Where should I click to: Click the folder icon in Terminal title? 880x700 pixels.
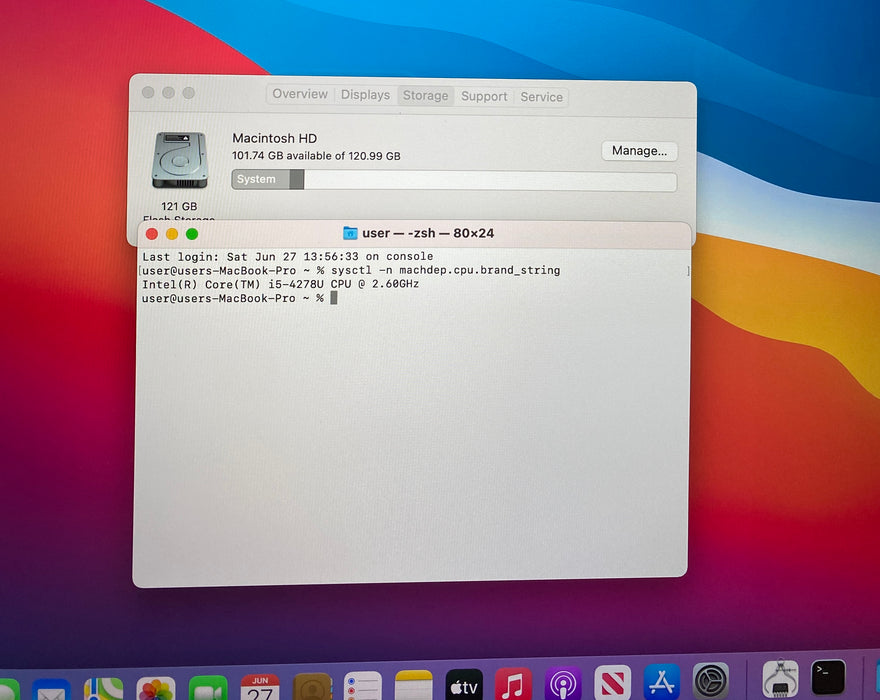[350, 232]
